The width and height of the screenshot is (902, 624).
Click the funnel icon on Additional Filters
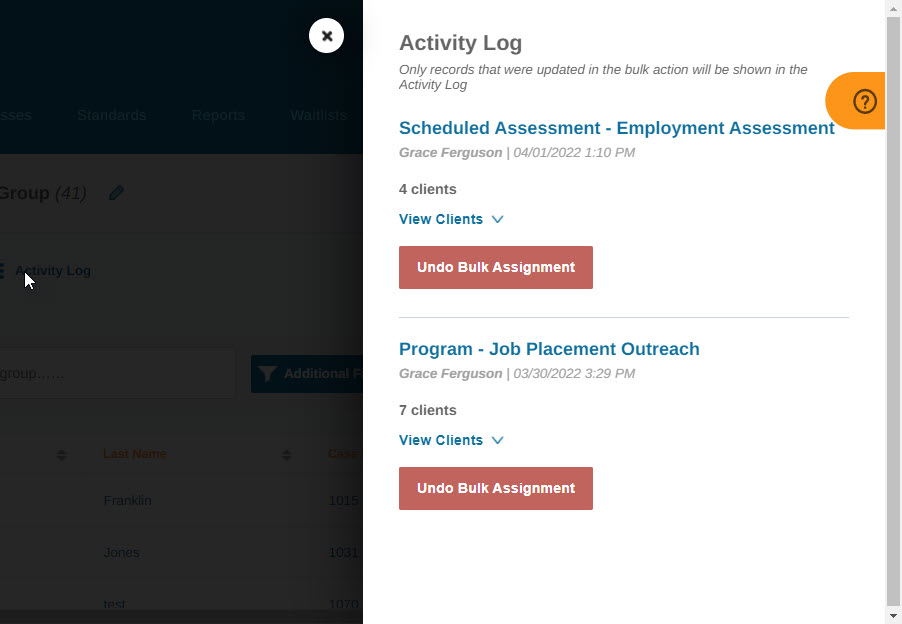pos(267,374)
